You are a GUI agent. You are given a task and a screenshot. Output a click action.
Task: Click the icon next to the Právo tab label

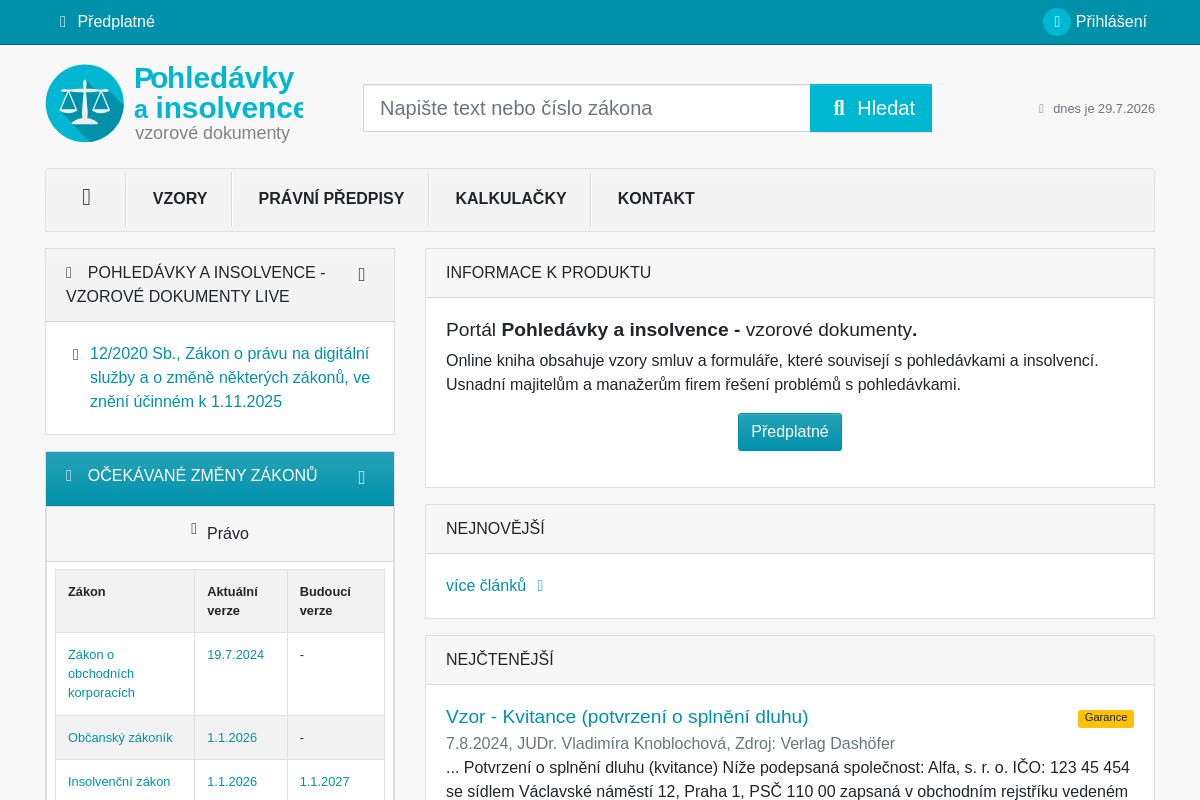[194, 529]
